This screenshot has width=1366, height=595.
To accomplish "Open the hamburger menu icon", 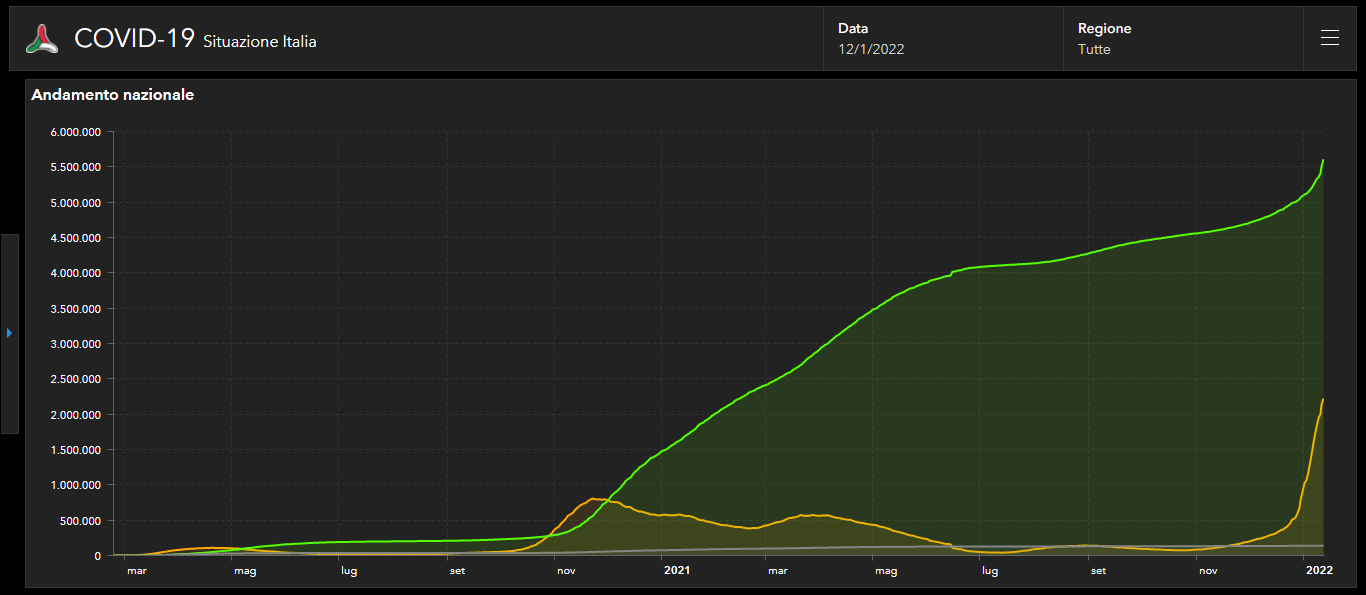I will tap(1329, 38).
